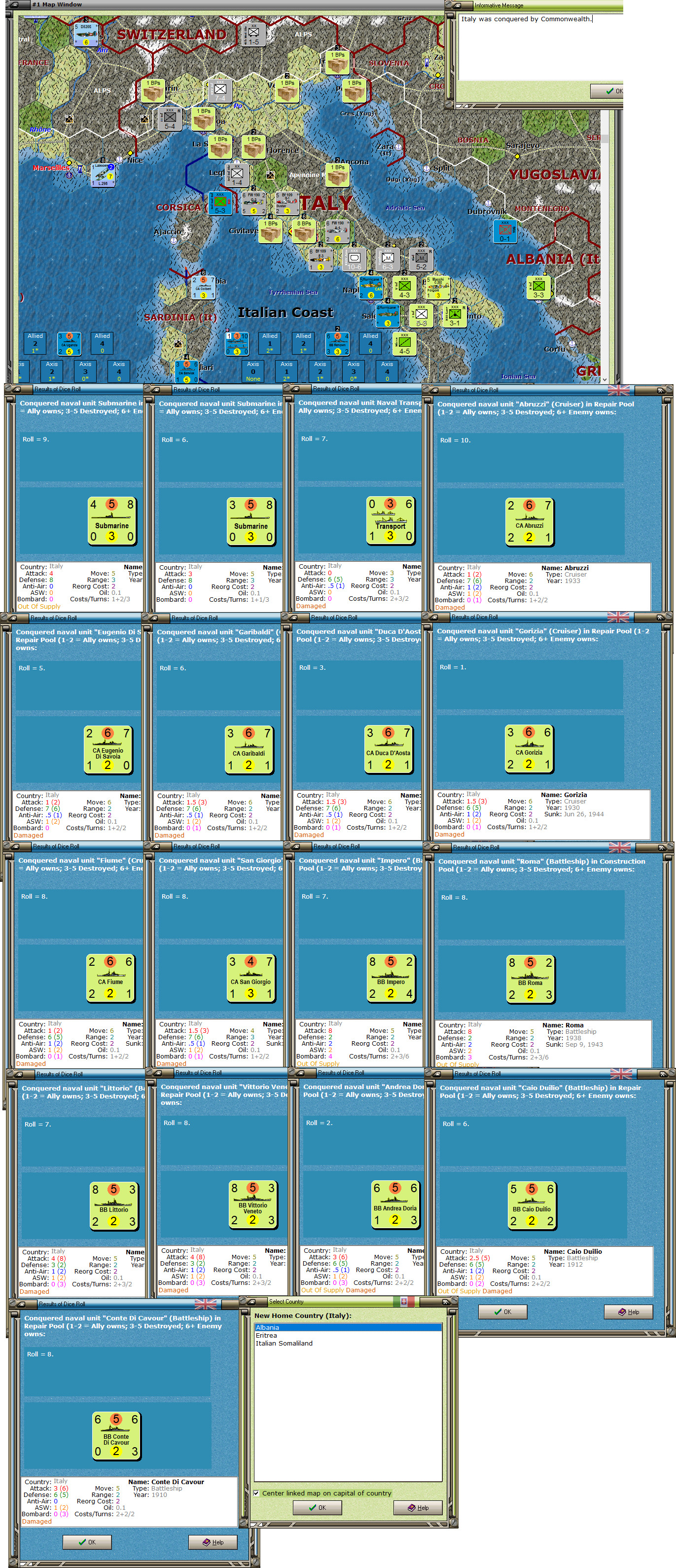
Task: Click 'Name: Gorizia' in unit details
Action: tap(564, 795)
